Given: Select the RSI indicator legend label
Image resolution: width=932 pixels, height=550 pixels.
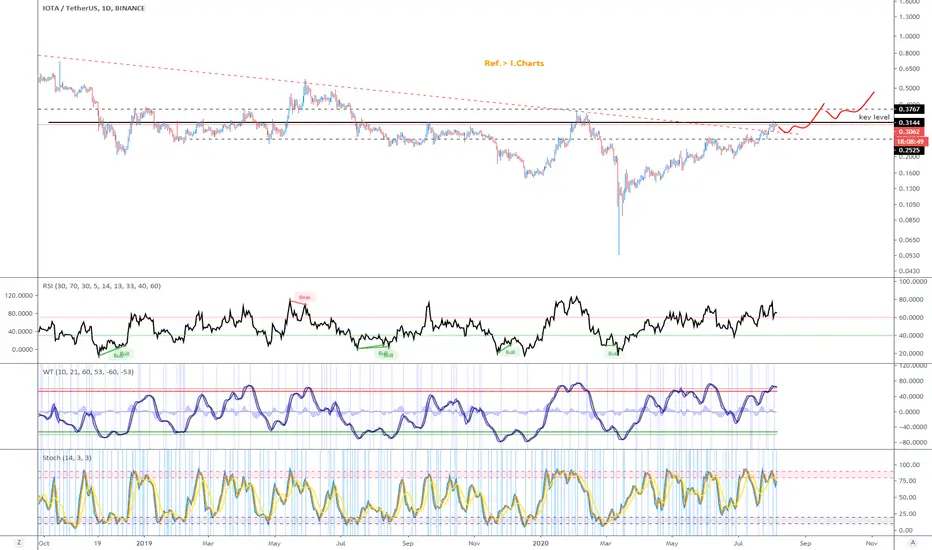Looking at the screenshot, I should pyautogui.click(x=102, y=286).
